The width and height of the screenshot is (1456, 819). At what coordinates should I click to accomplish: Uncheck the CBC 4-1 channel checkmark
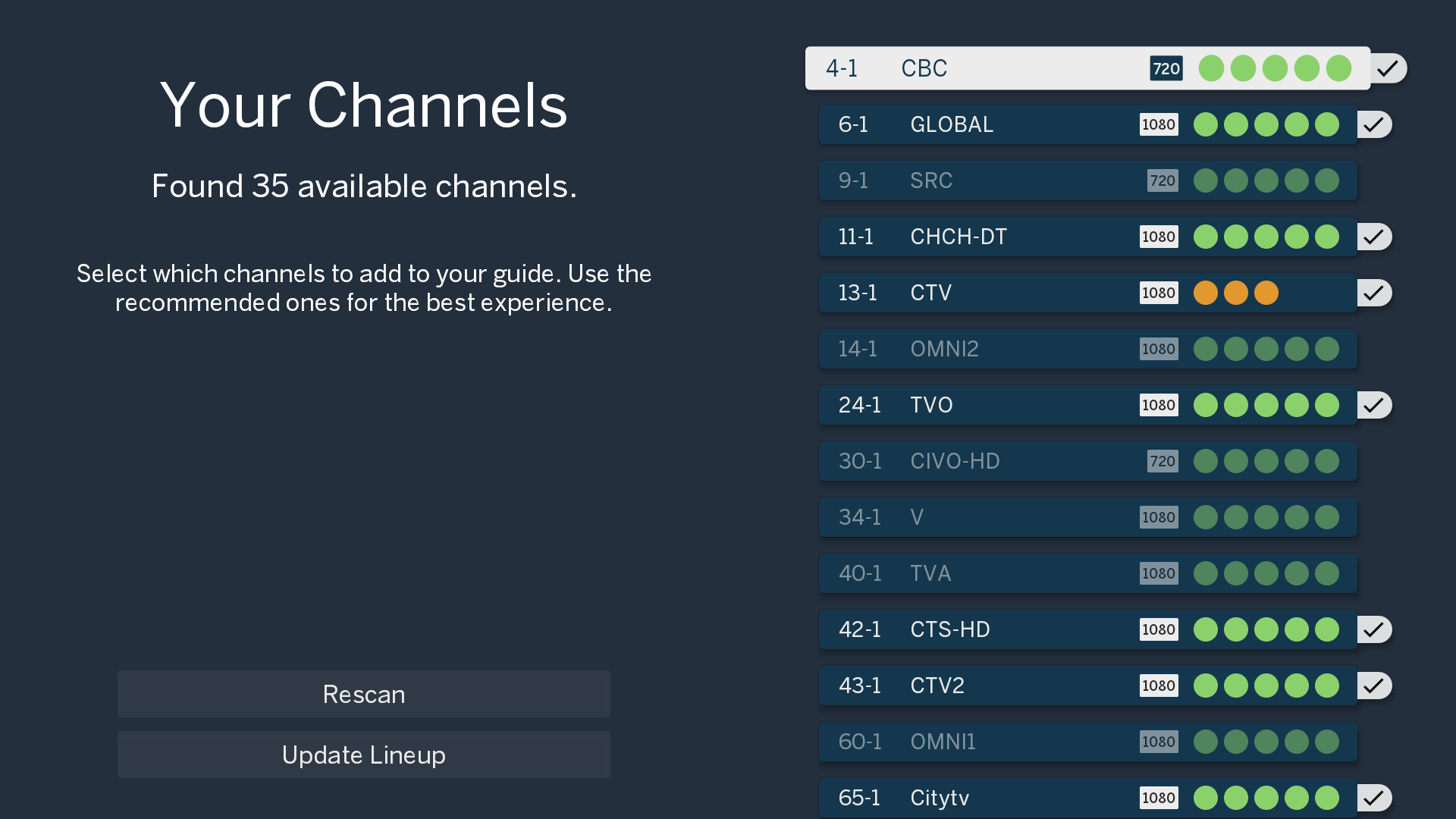pyautogui.click(x=1388, y=68)
